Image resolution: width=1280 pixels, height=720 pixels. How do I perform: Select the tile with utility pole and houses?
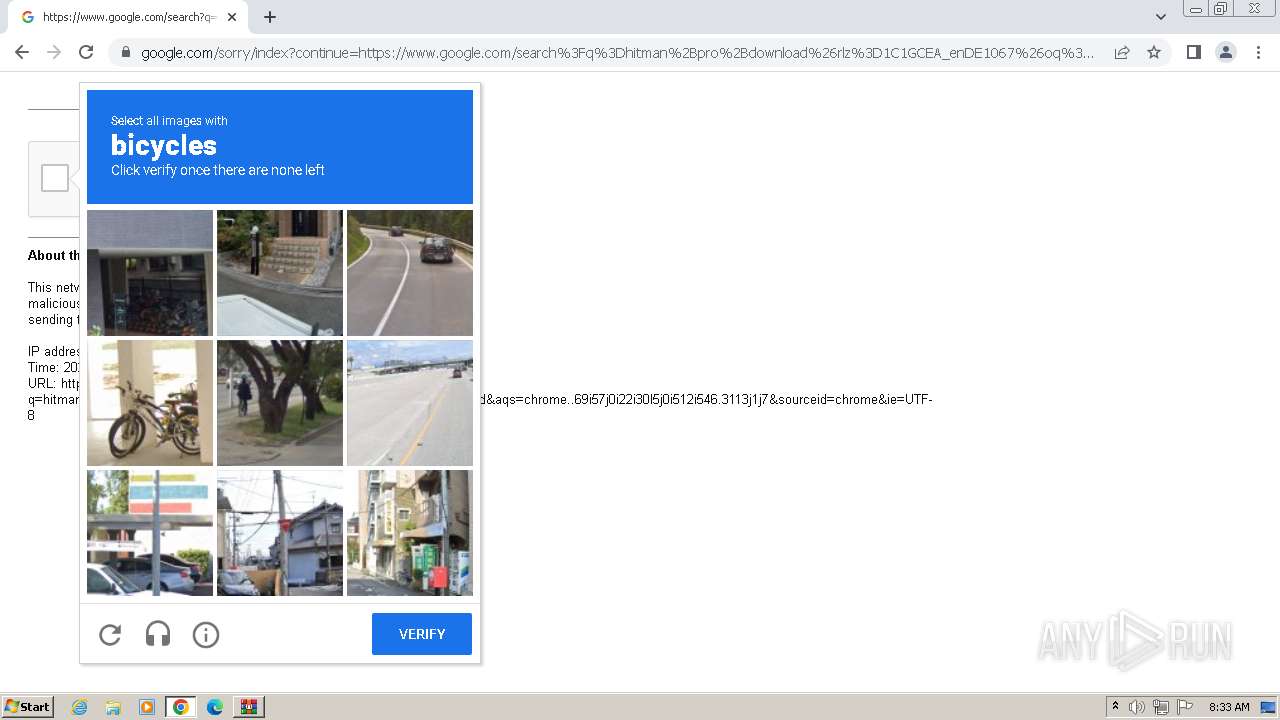click(x=280, y=533)
